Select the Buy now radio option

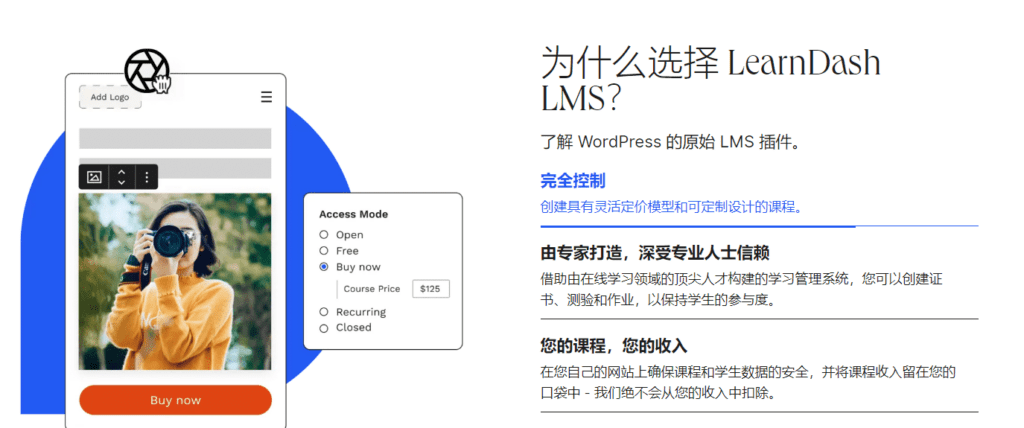click(x=324, y=267)
